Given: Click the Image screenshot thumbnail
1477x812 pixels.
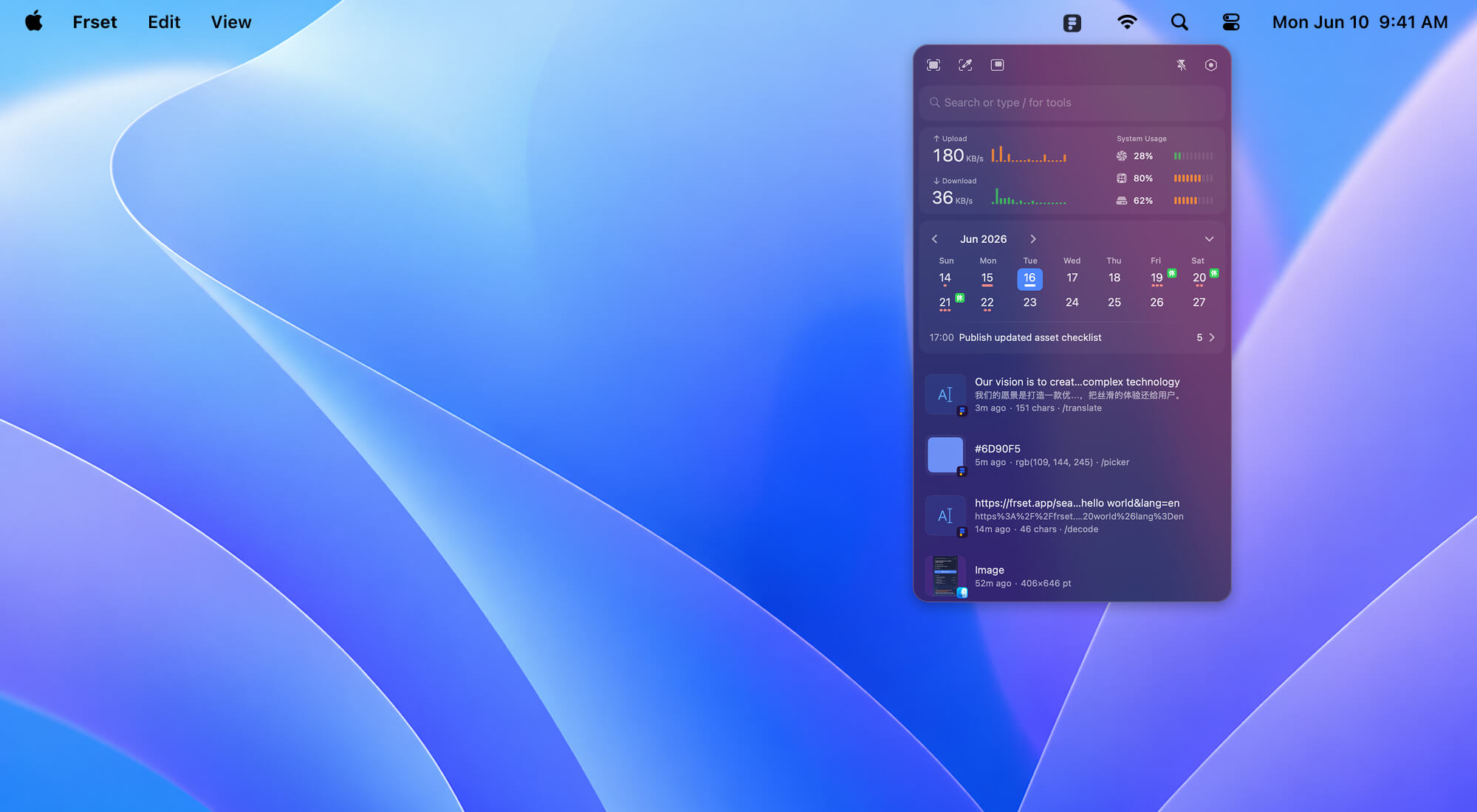Looking at the screenshot, I should click(945, 576).
